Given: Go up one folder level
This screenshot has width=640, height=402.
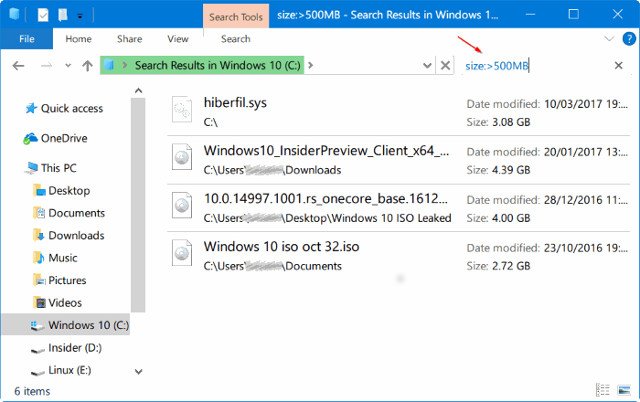Looking at the screenshot, I should coord(87,65).
